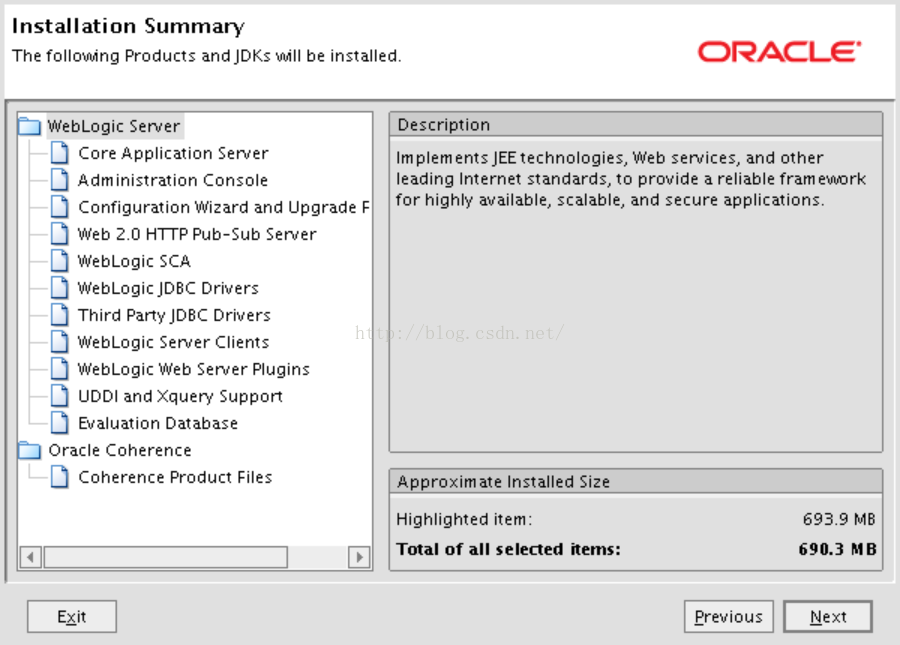Click the WebLogic SCA file icon
900x645 pixels.
pyautogui.click(x=60, y=261)
